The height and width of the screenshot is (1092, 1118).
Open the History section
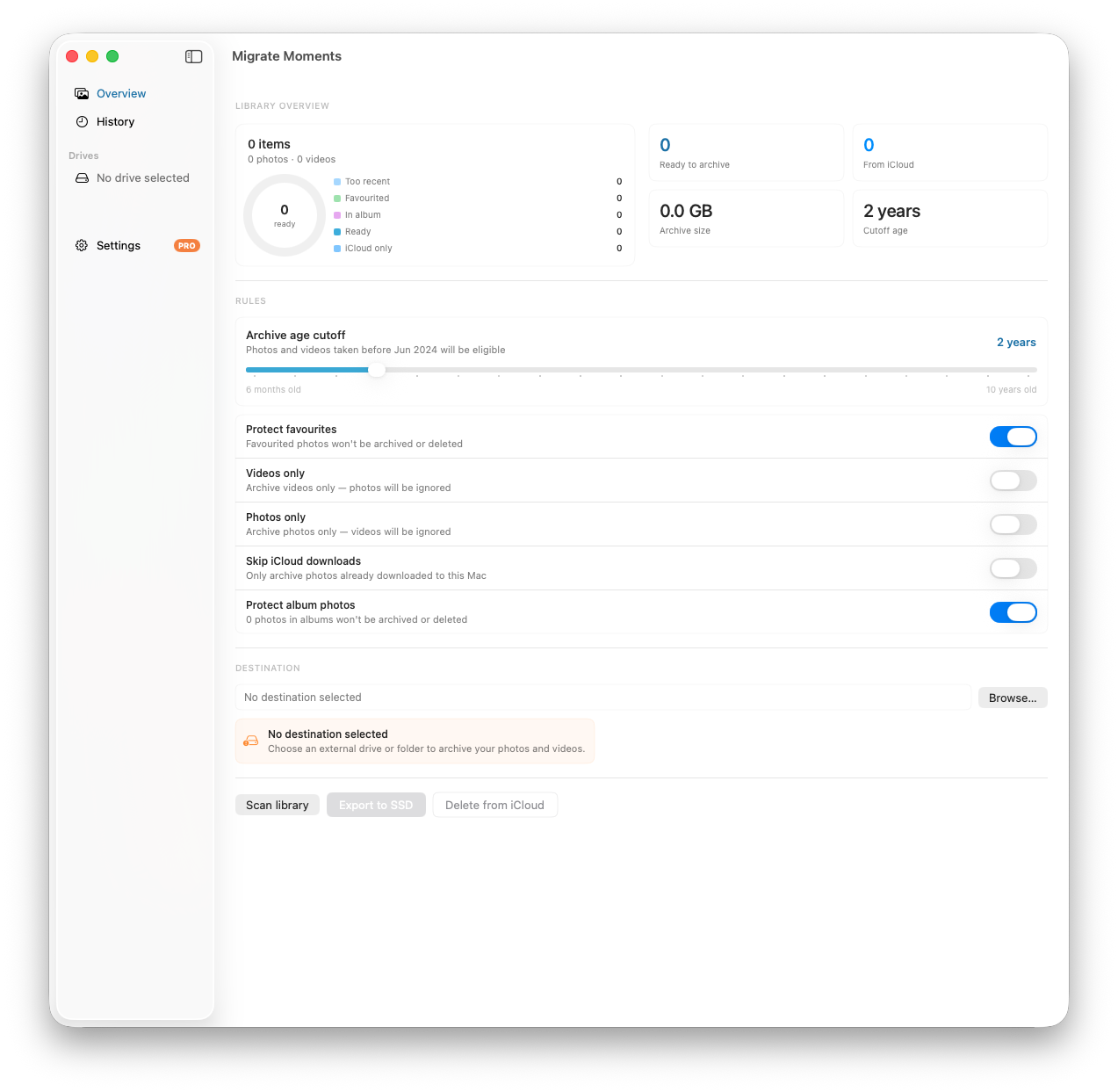coord(115,121)
